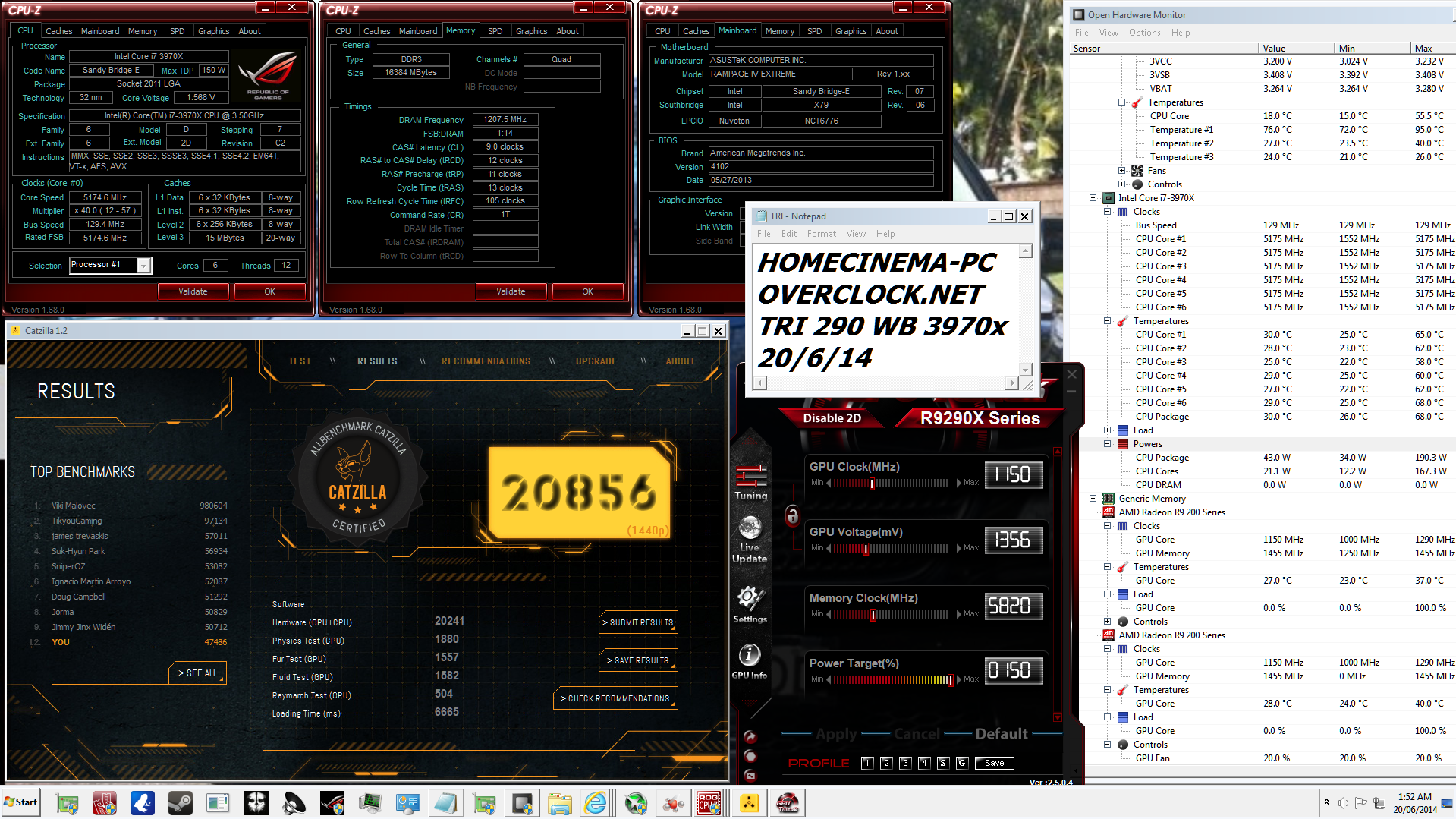Adjust the GPU Clock slider handle
The height and width of the screenshot is (819, 1456).
[x=872, y=483]
